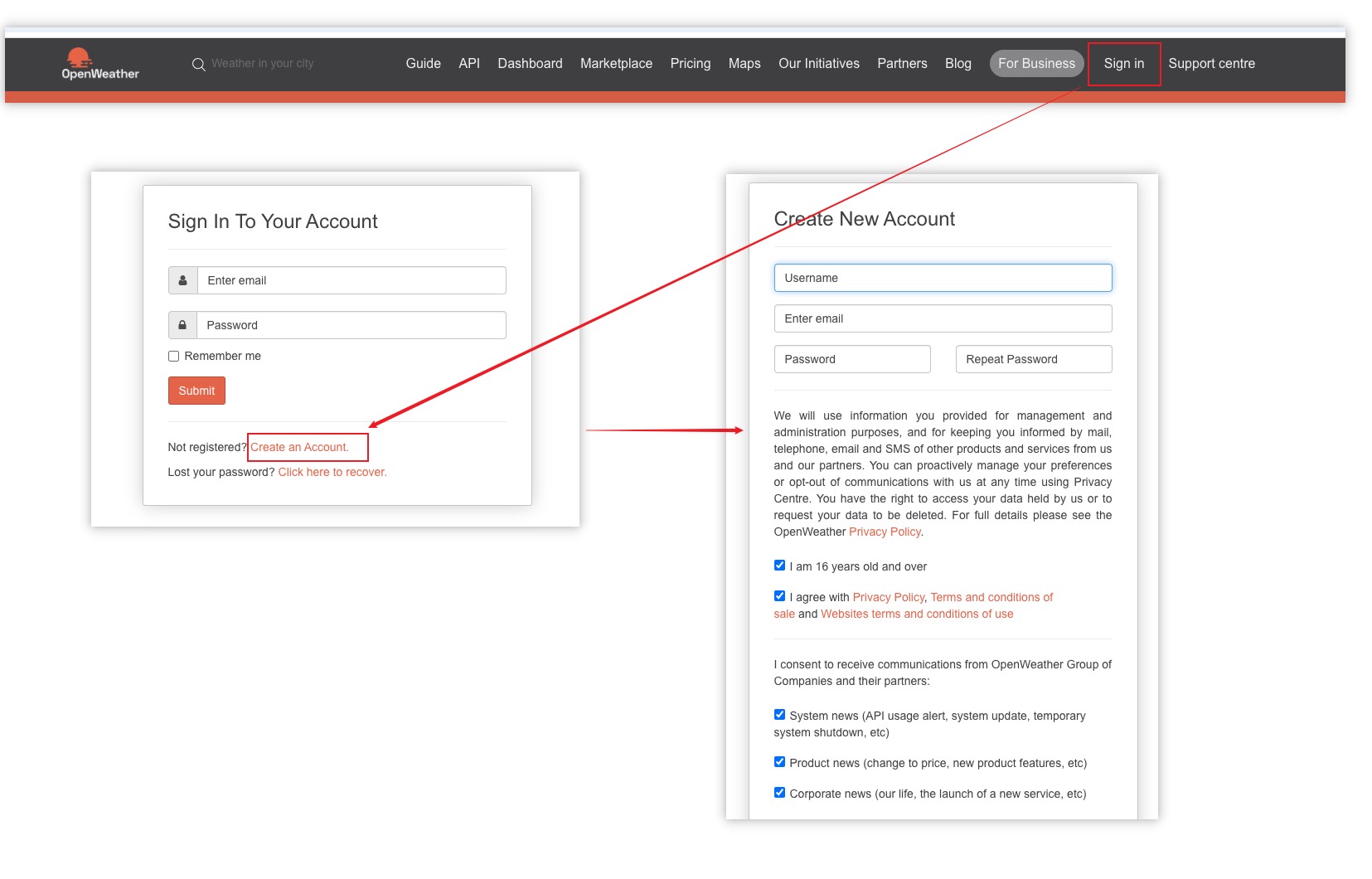Click Password field in Create New Account

pos(852,359)
